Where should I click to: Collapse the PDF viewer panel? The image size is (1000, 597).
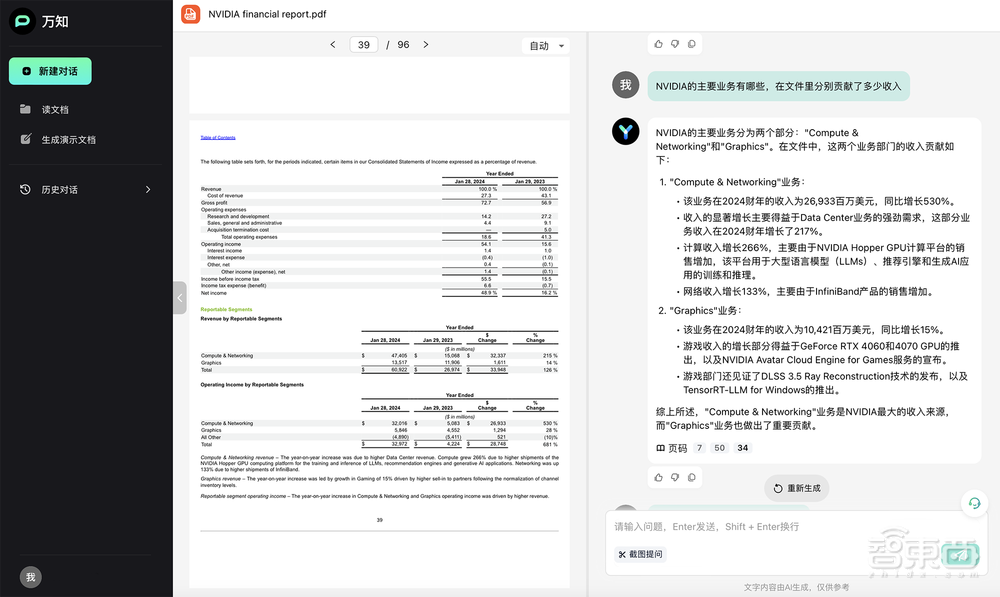(x=179, y=297)
